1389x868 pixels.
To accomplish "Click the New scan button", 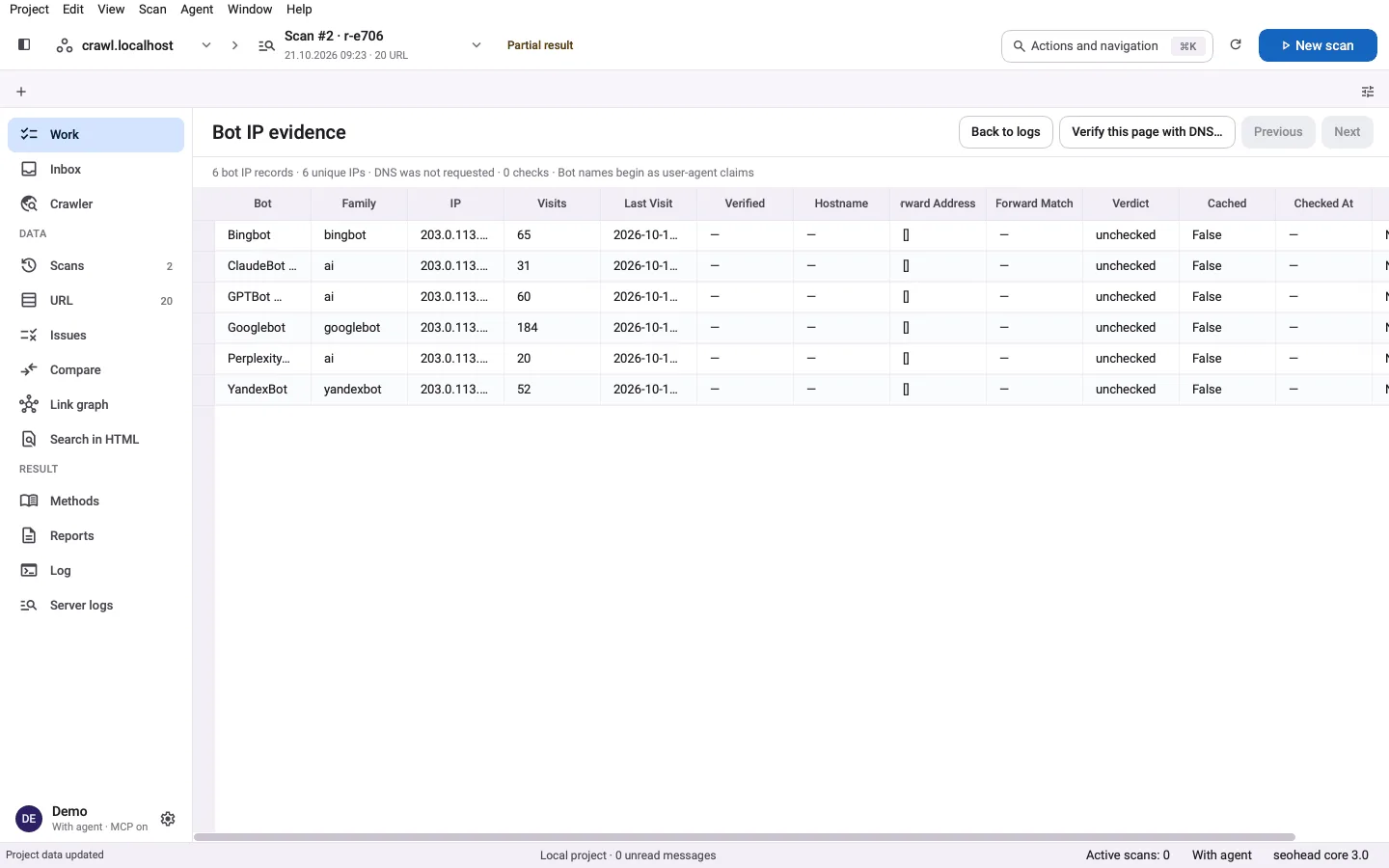I will coord(1318,45).
